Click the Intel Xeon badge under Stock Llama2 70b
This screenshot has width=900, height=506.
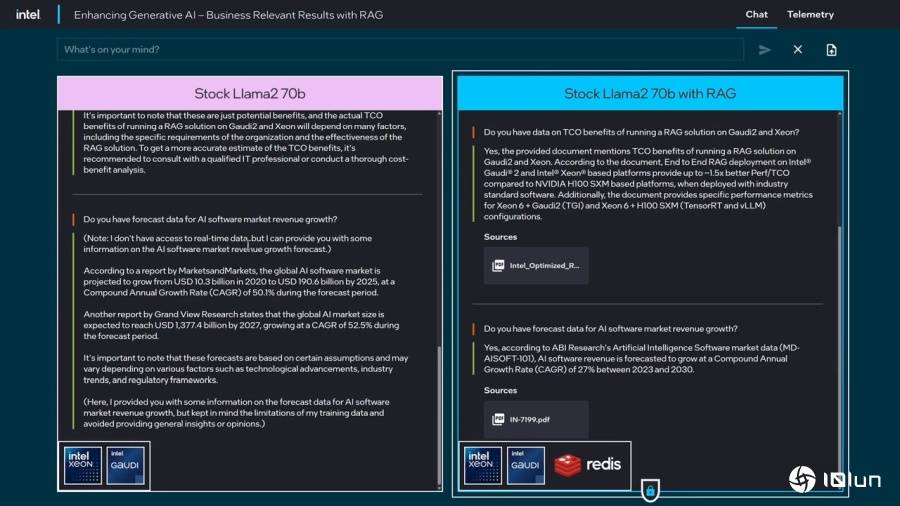click(83, 466)
